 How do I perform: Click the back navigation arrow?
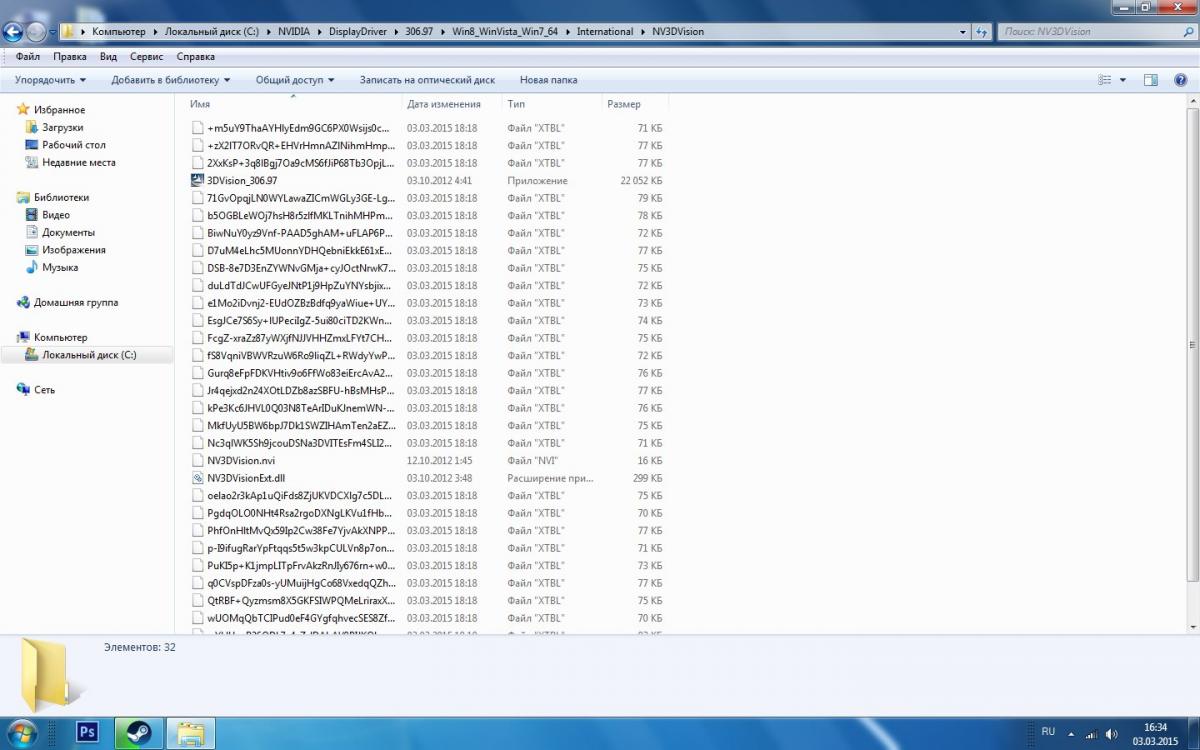13,32
